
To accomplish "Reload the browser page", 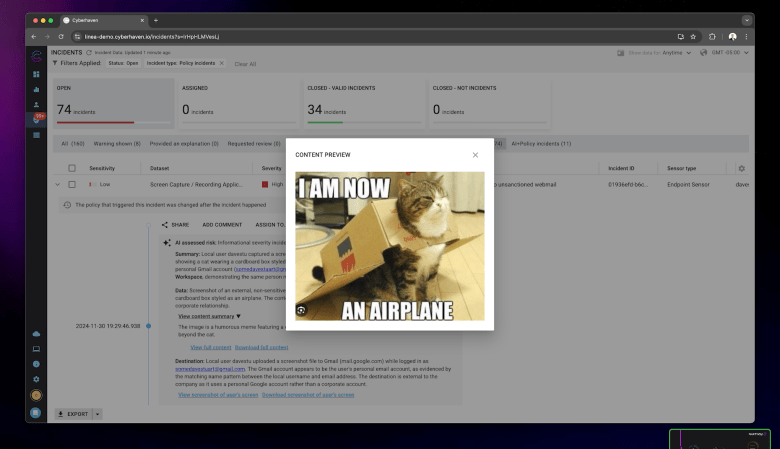I will click(x=61, y=37).
